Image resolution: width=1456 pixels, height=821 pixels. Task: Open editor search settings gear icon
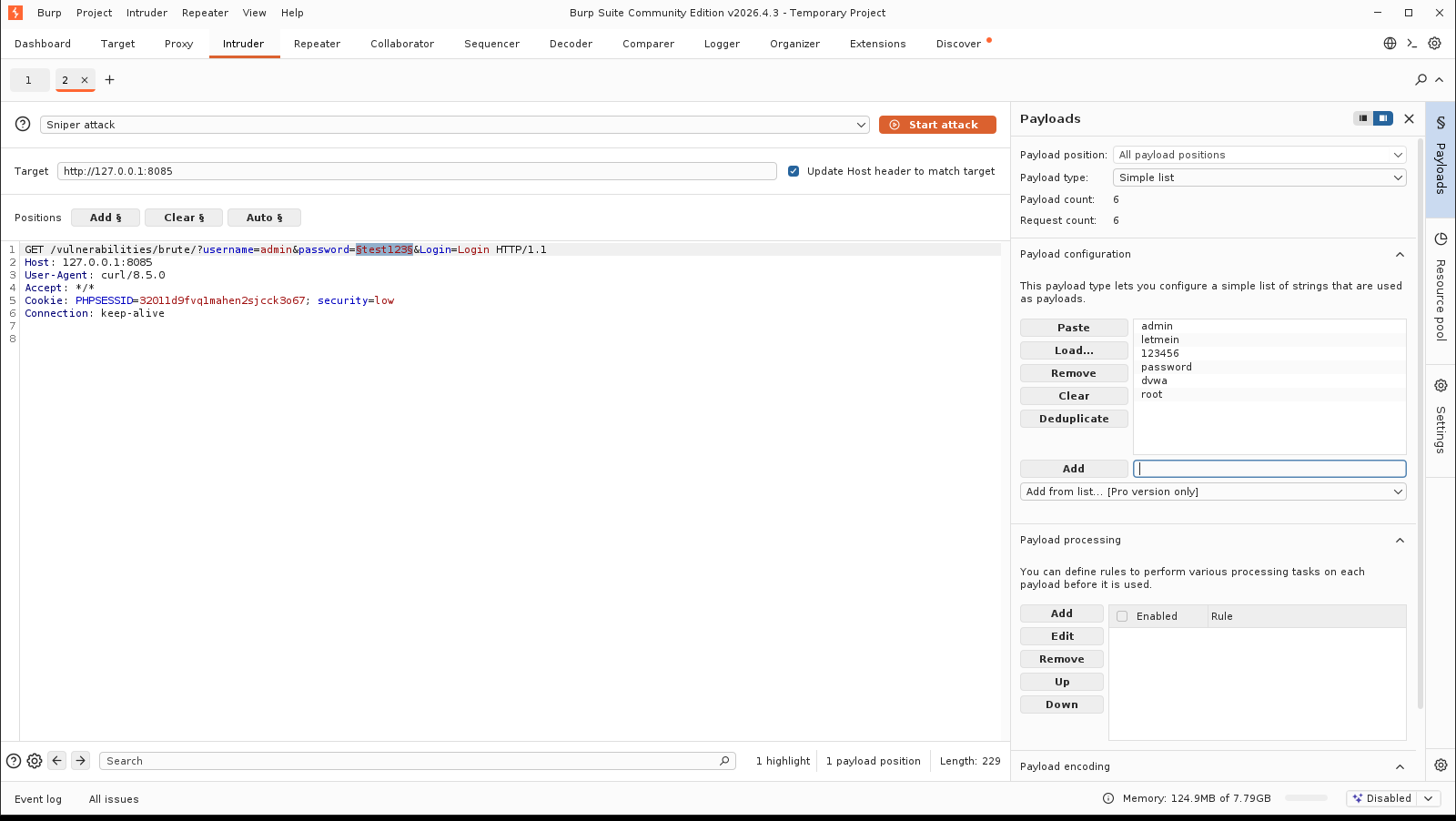(x=35, y=761)
